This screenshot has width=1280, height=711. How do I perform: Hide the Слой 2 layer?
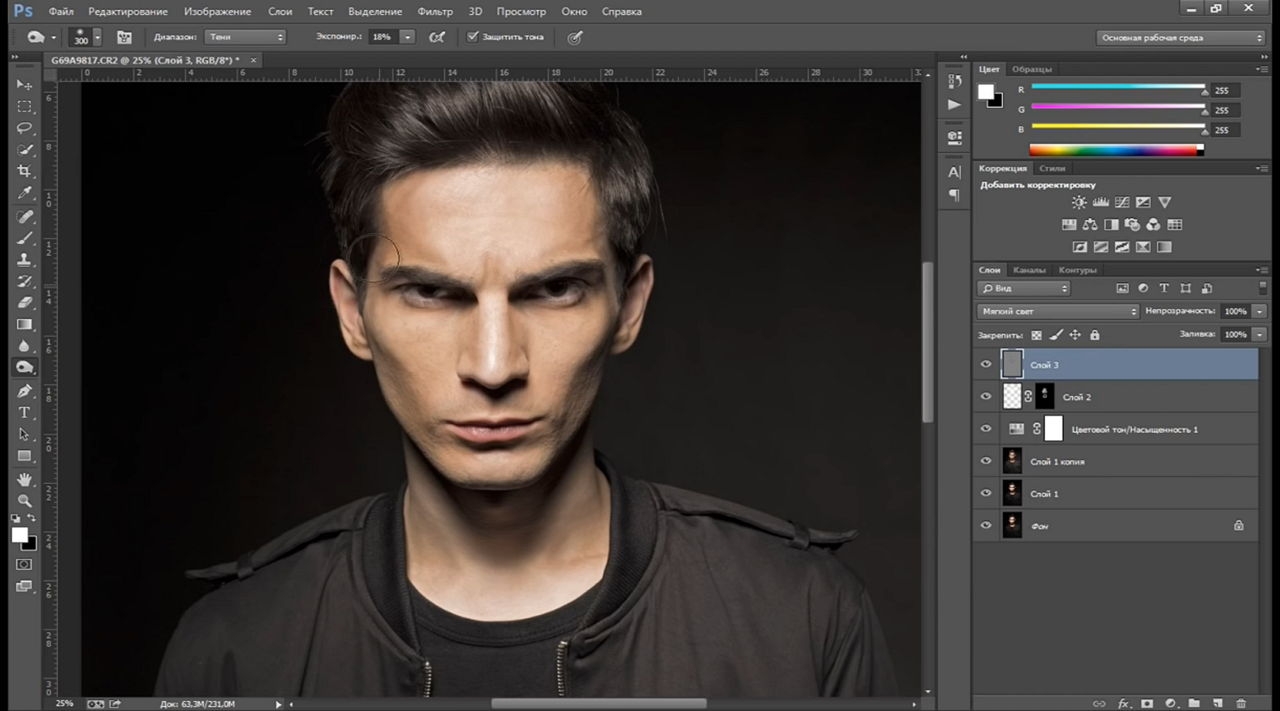point(986,397)
